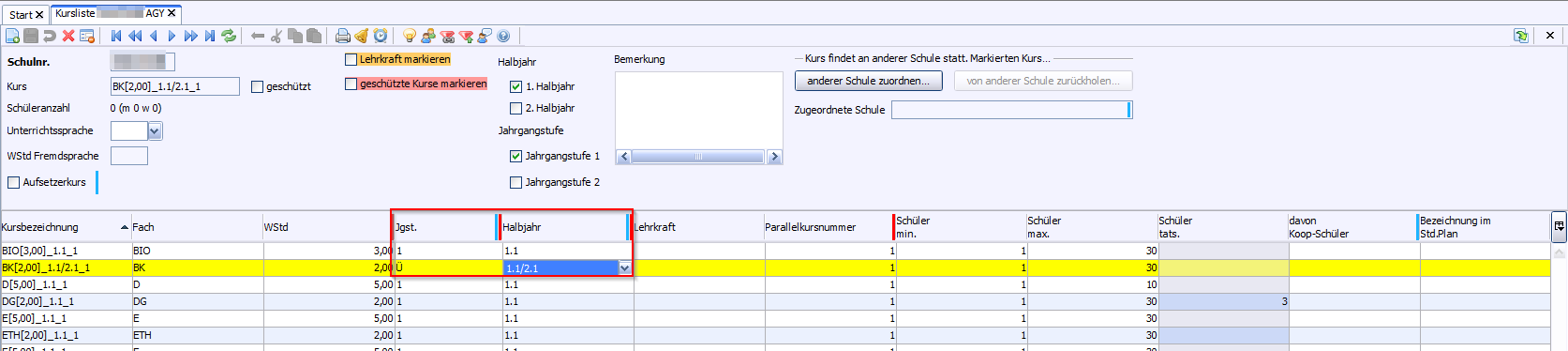The image size is (1568, 351).
Task: Click the red filter with binoculars icon
Action: [447, 36]
